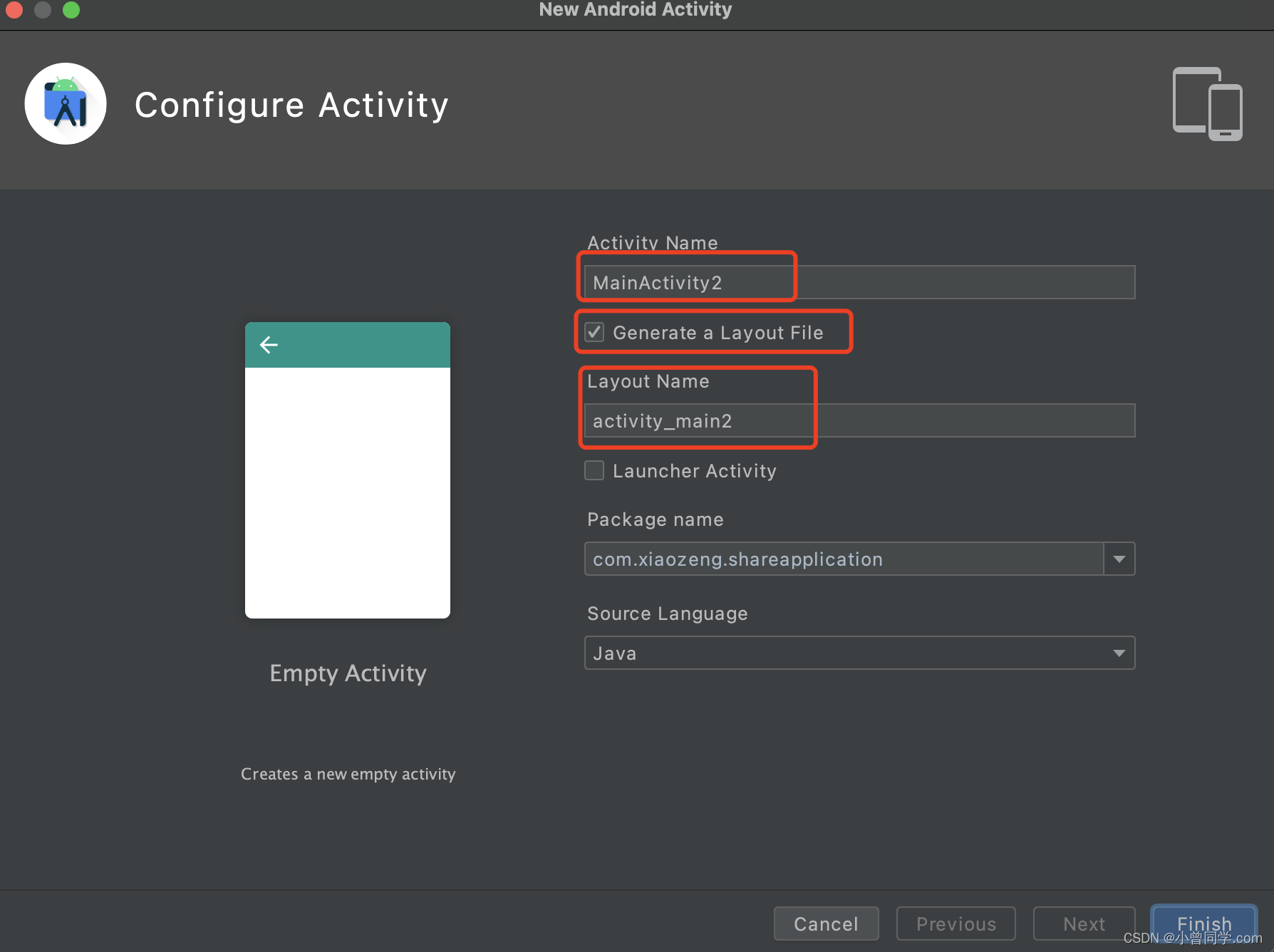Click the Previous button
This screenshot has height=952, width=1274.
click(x=955, y=923)
